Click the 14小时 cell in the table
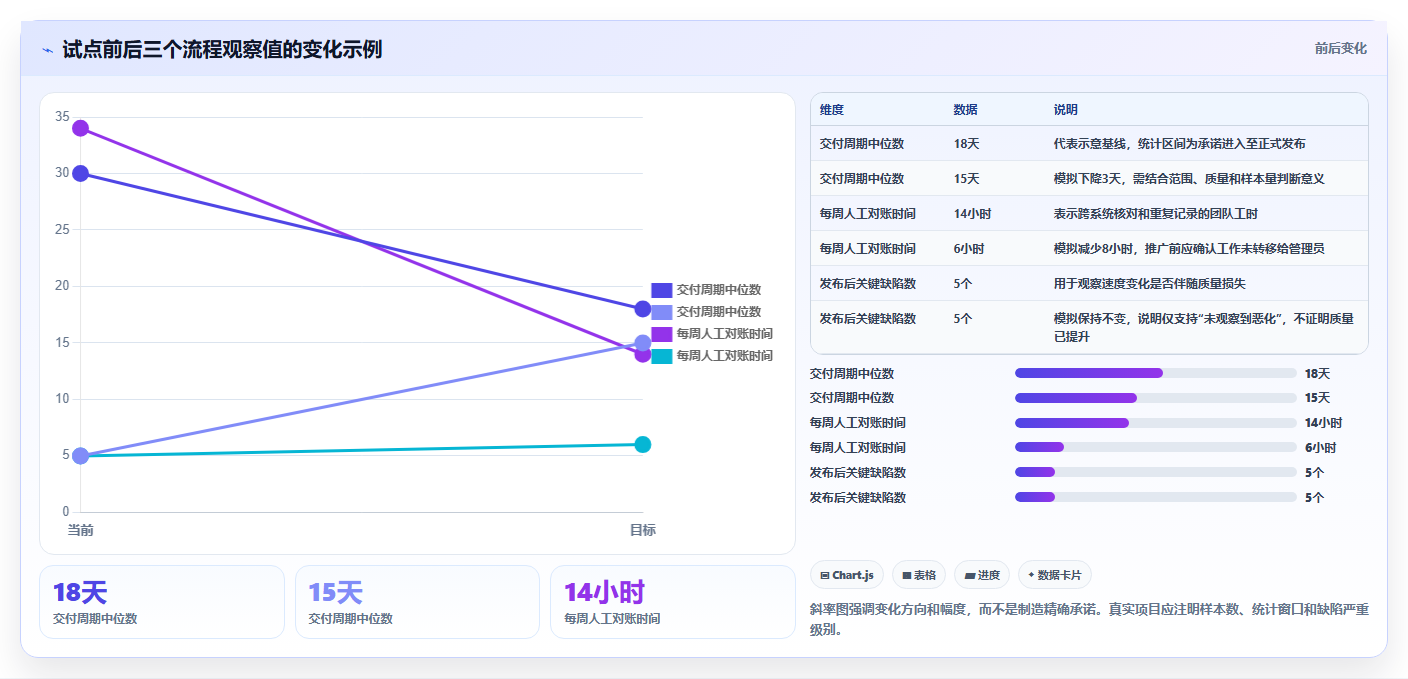Viewport: 1408px width, 679px height. click(x=973, y=214)
